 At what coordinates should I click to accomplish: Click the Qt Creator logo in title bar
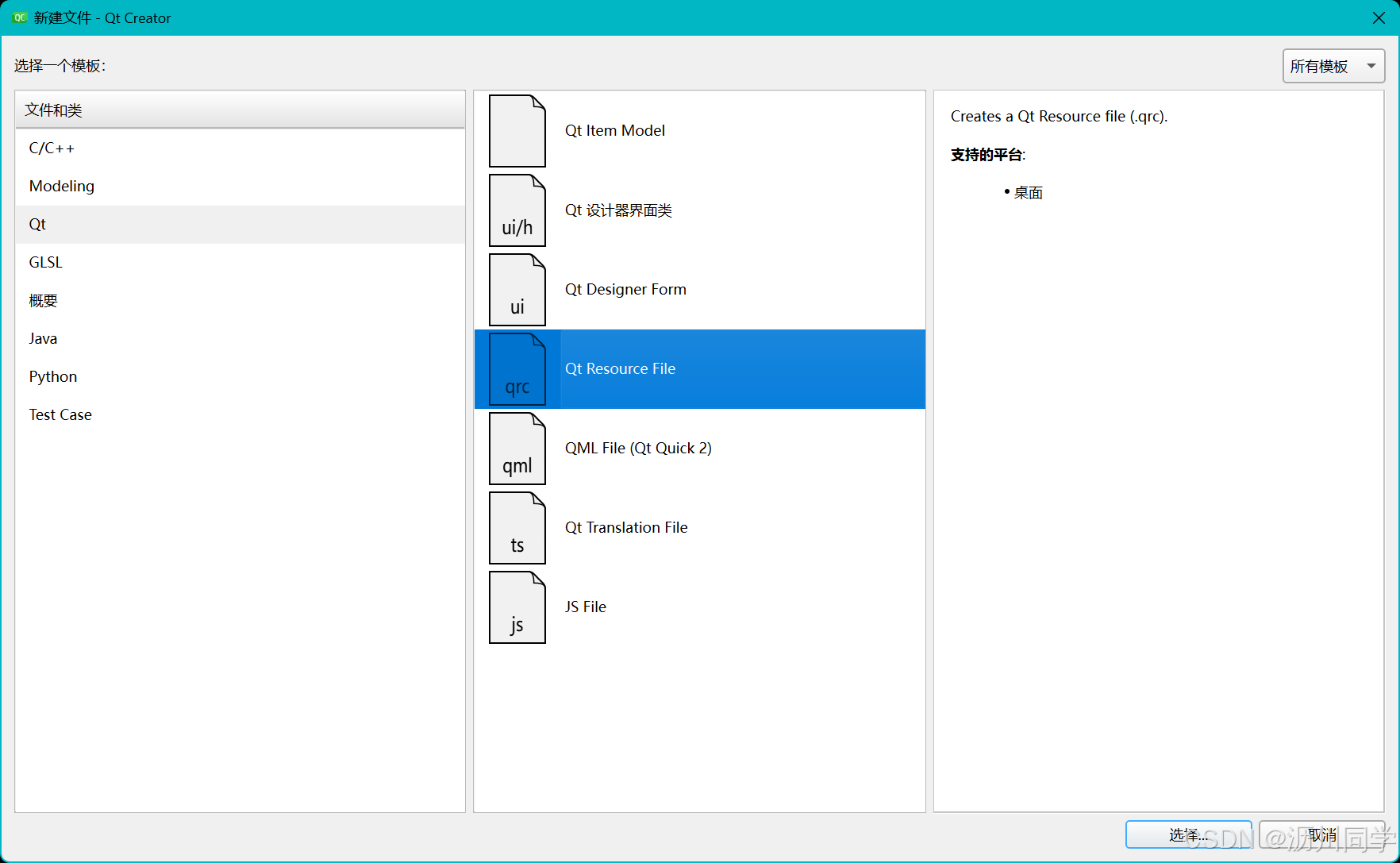pyautogui.click(x=20, y=17)
